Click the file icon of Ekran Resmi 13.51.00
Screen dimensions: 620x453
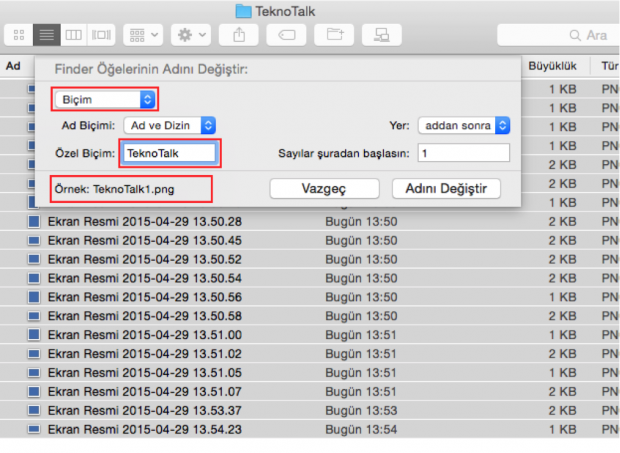(34, 335)
